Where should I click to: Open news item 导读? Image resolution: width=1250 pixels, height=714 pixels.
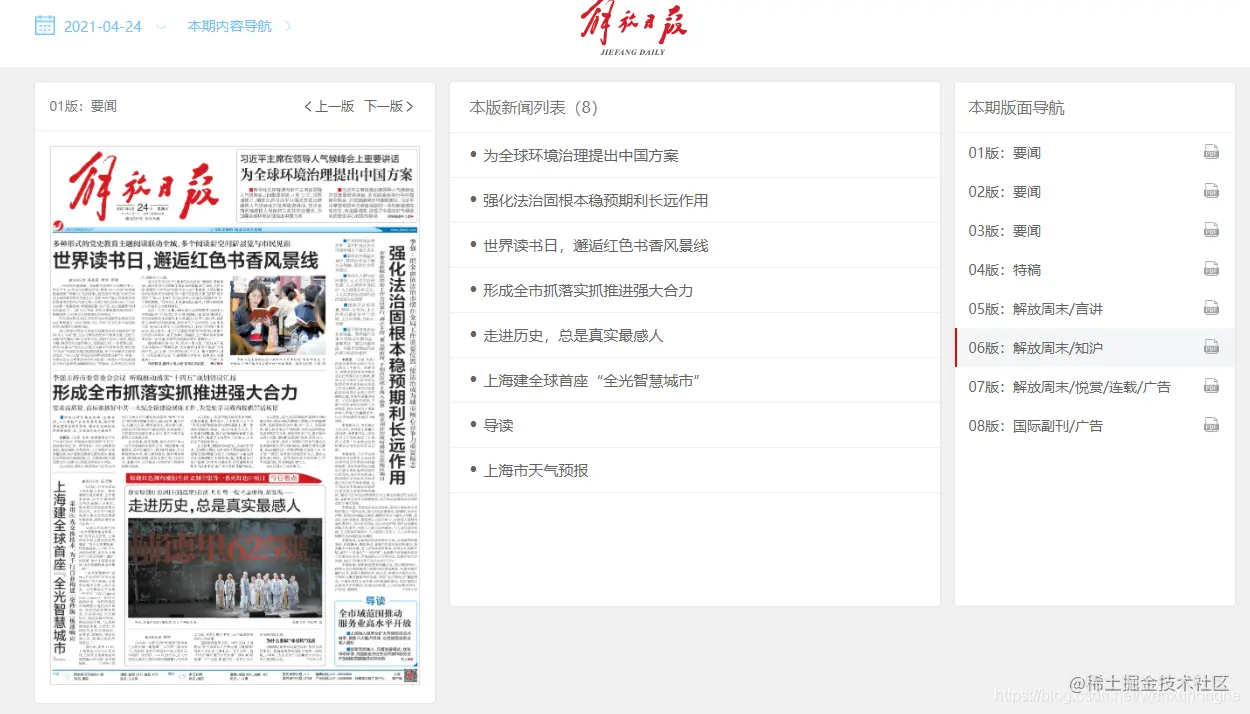[x=498, y=426]
